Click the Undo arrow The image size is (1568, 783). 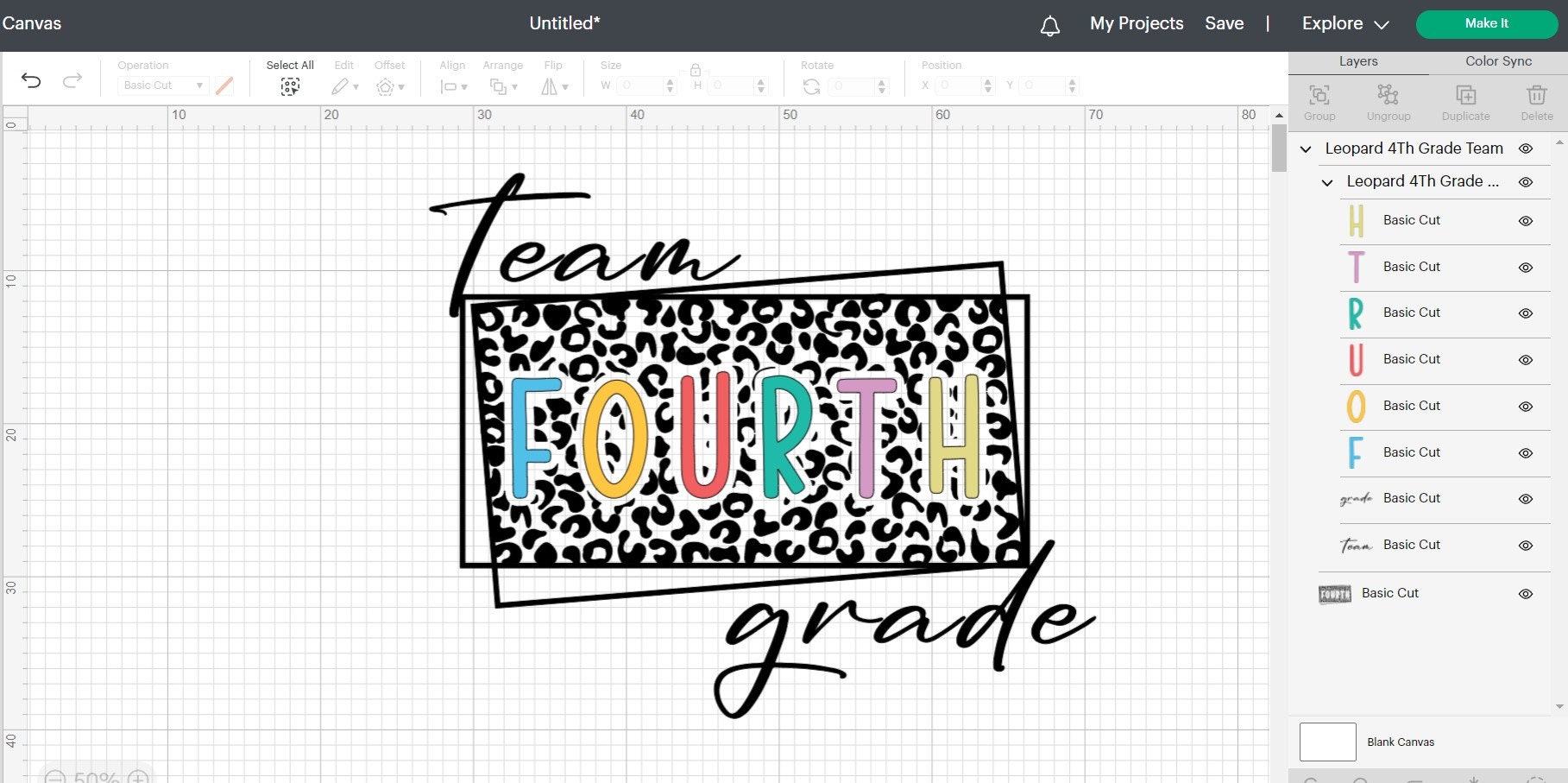32,79
